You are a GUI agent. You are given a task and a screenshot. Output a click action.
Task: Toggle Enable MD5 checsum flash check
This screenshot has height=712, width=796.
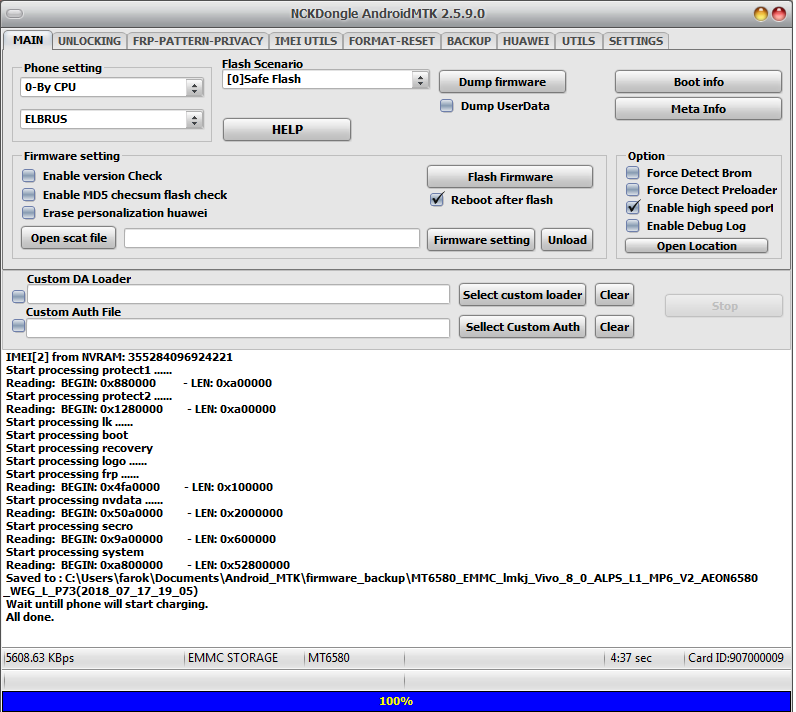click(29, 194)
